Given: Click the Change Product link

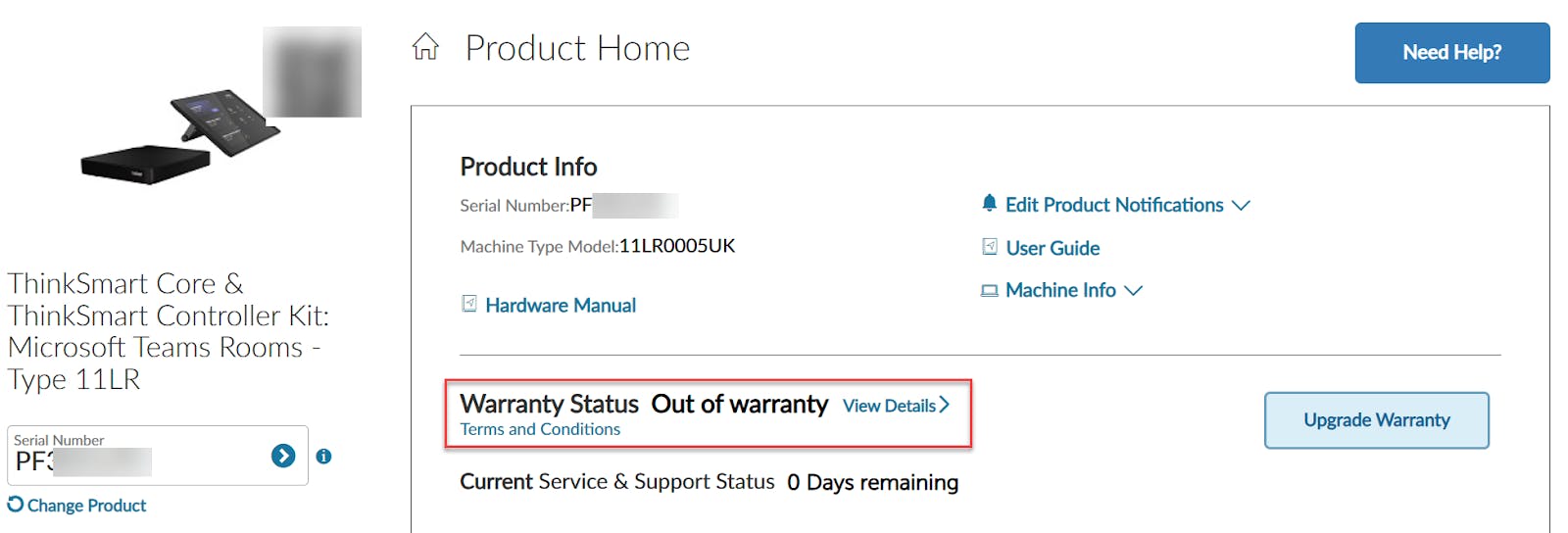Looking at the screenshot, I should point(86,506).
